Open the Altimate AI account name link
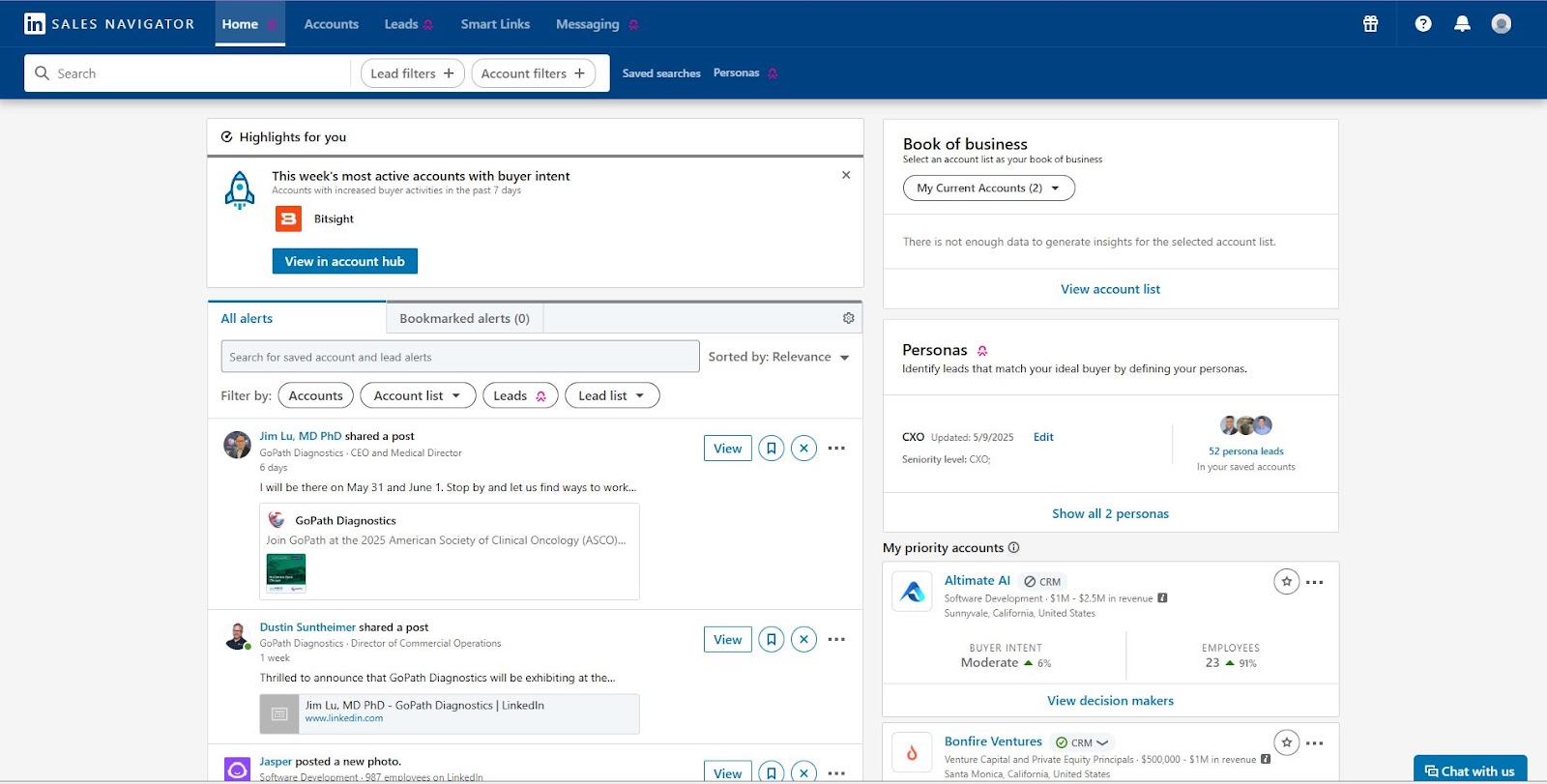This screenshot has height=784, width=1547. [977, 580]
